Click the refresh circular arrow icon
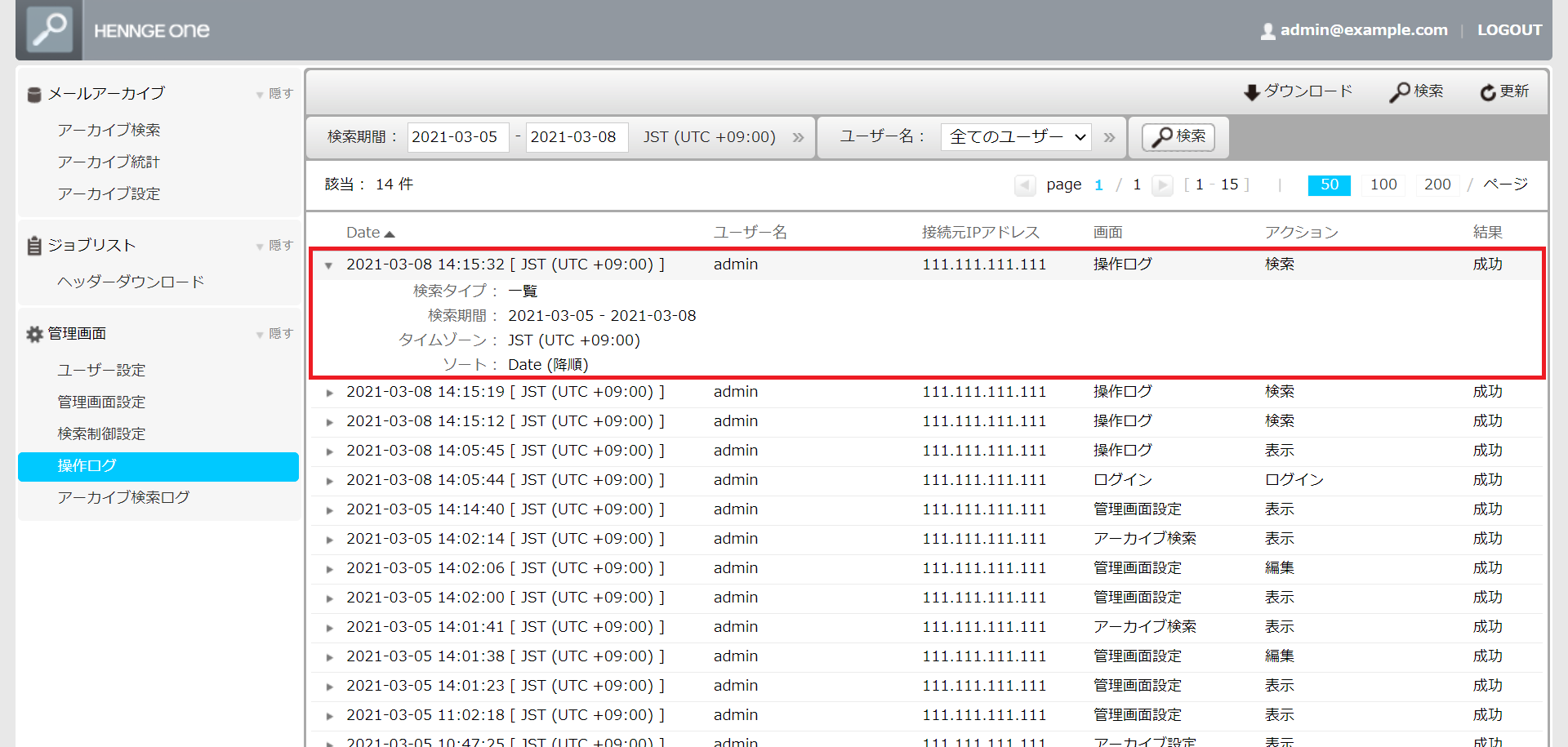1568x747 pixels. tap(1488, 92)
